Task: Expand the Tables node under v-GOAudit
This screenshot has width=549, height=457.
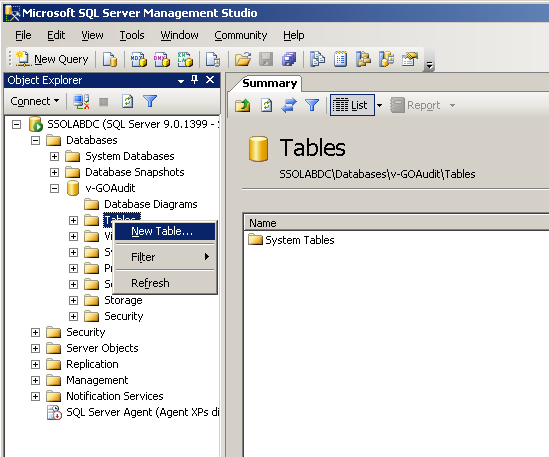Action: click(73, 220)
